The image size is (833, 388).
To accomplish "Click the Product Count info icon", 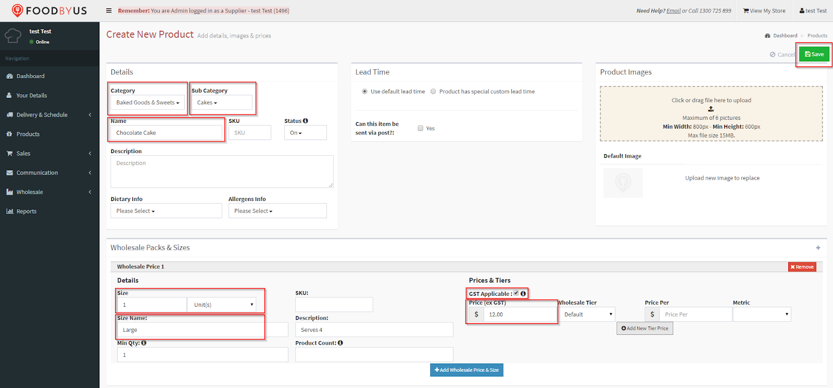I will tap(340, 343).
